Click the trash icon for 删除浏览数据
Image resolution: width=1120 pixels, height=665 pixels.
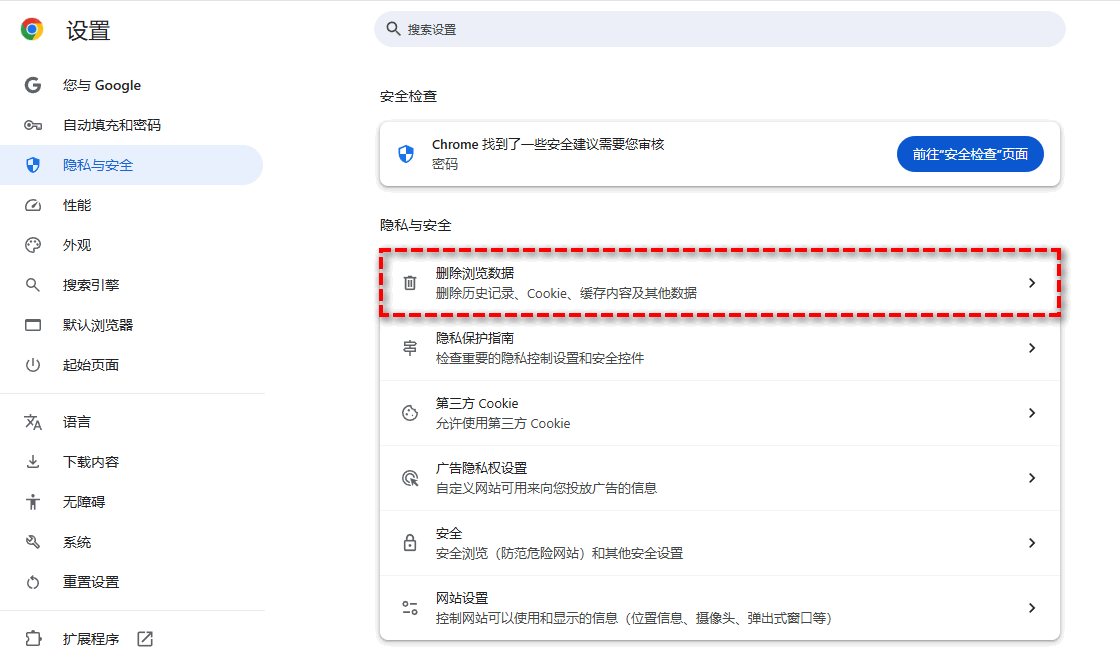pyautogui.click(x=409, y=283)
